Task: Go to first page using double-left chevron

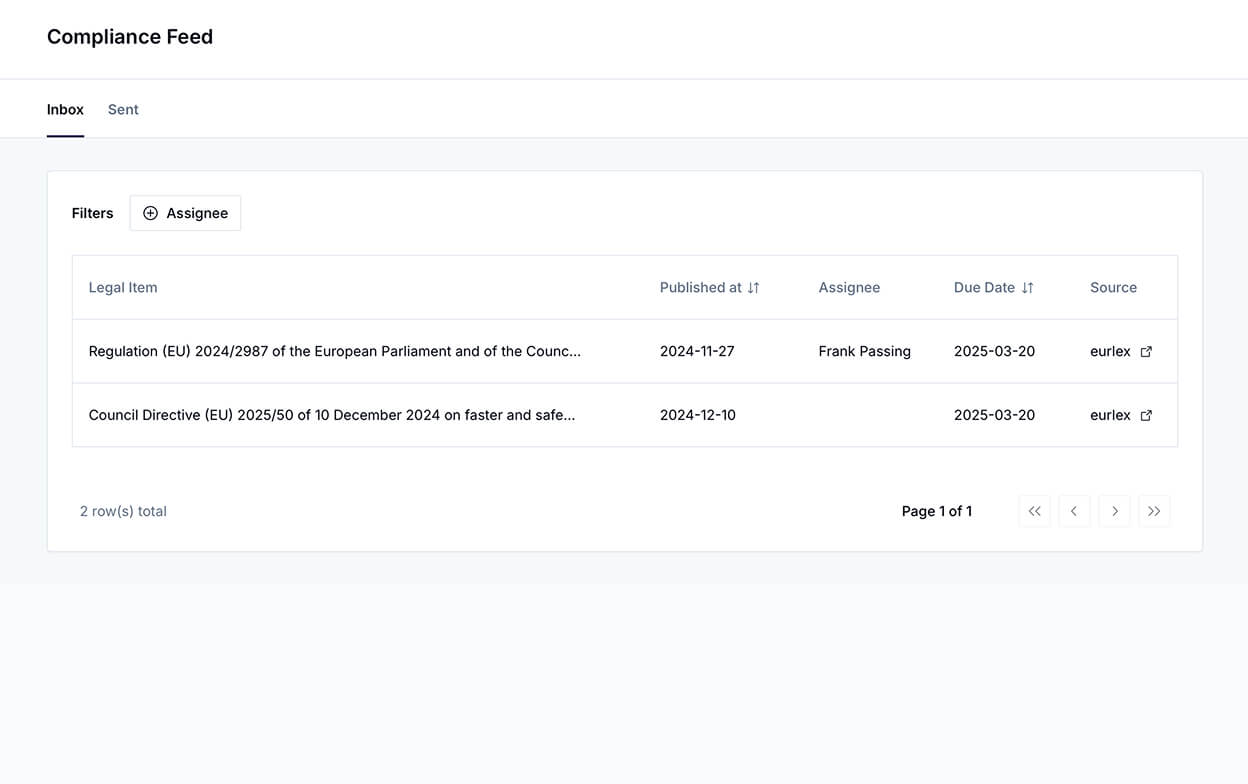Action: 1034,511
